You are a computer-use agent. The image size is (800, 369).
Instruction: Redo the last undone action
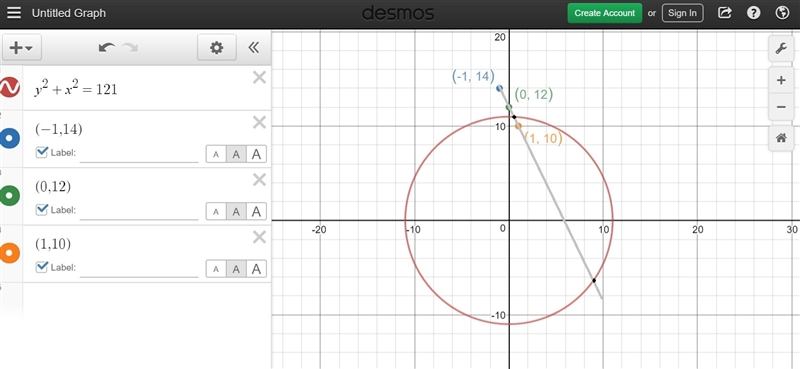click(130, 48)
